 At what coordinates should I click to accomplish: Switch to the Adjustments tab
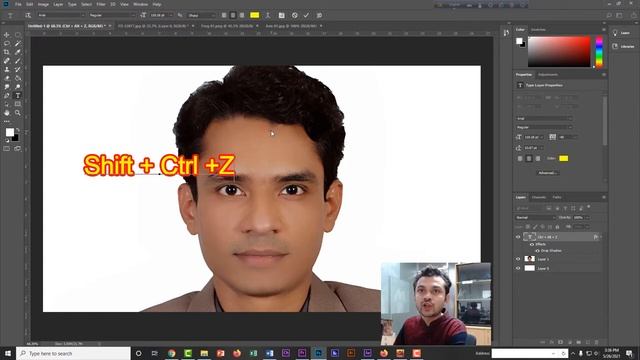point(548,75)
